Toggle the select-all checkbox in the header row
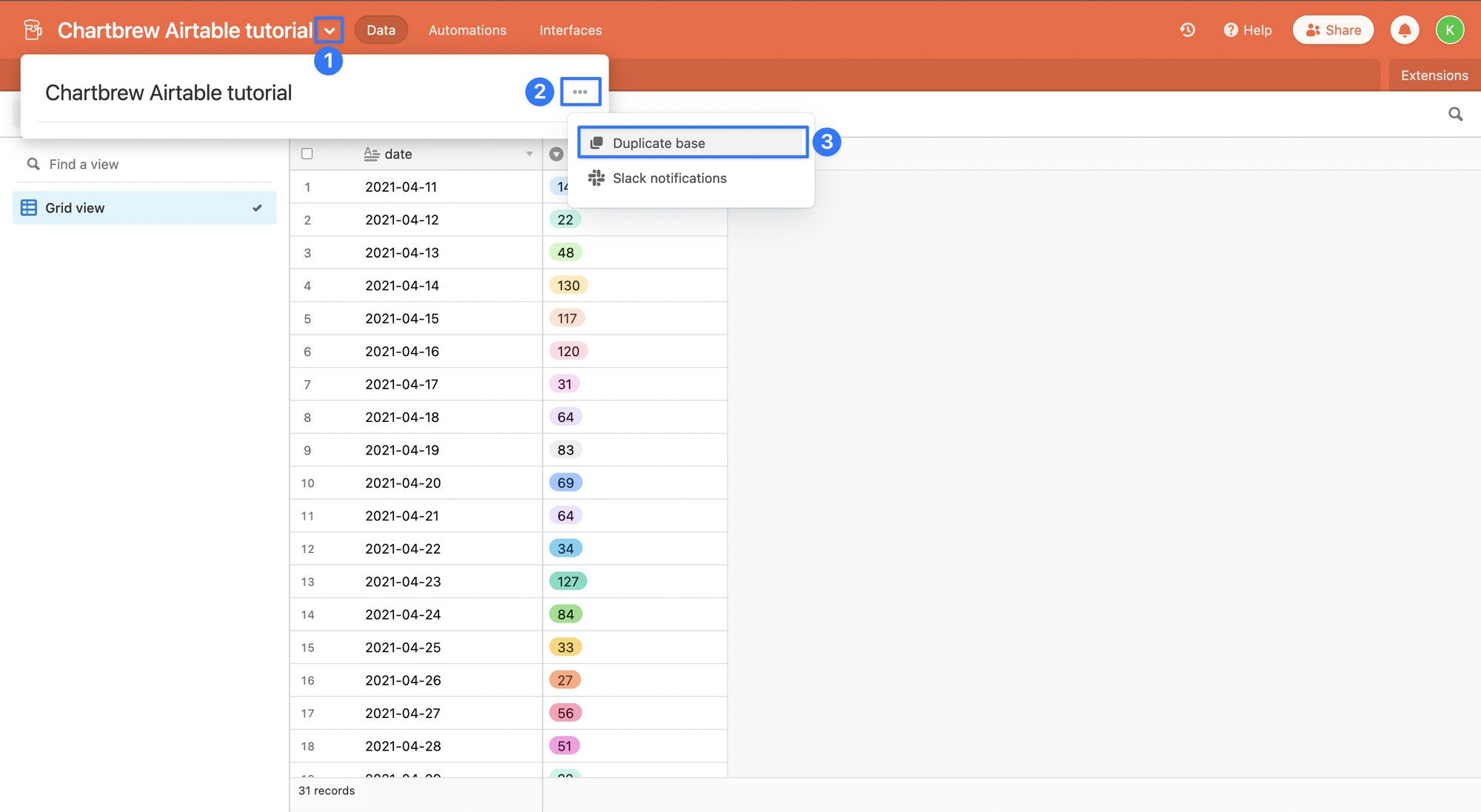The height and width of the screenshot is (812, 1481). click(307, 153)
